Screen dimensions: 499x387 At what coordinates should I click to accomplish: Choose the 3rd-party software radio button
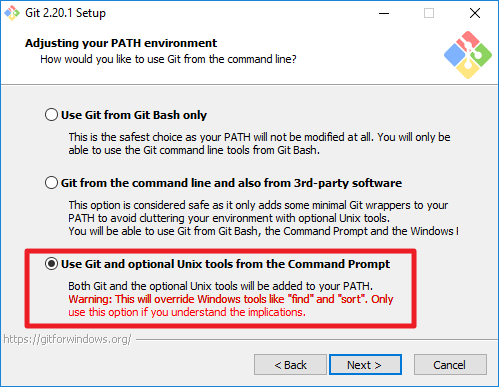point(51,183)
